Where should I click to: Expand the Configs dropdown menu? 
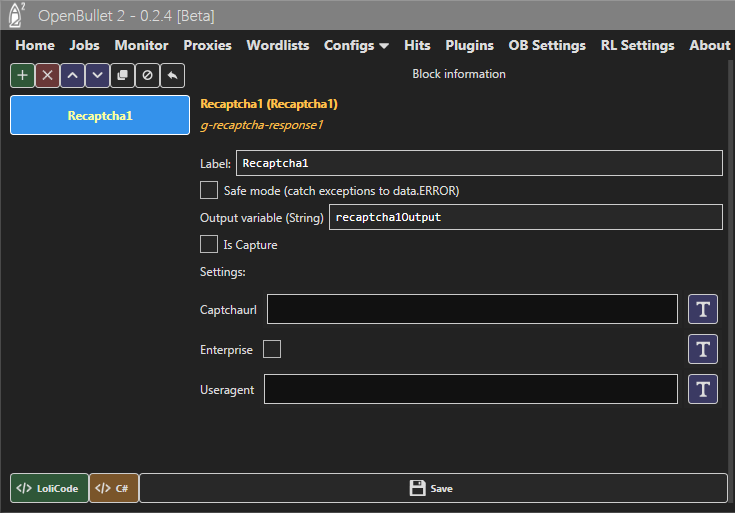click(356, 45)
